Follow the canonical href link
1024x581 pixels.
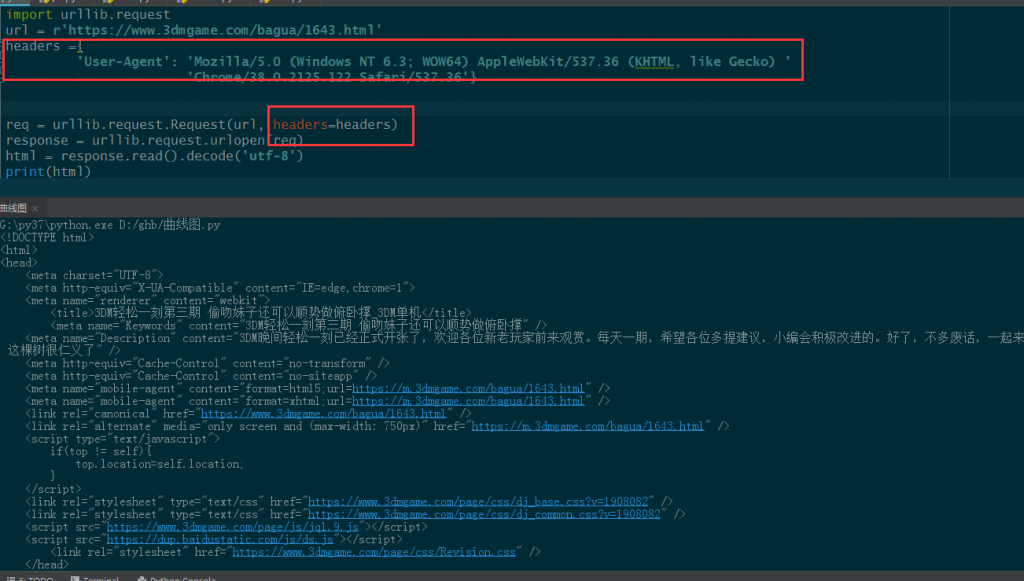pyautogui.click(x=323, y=413)
